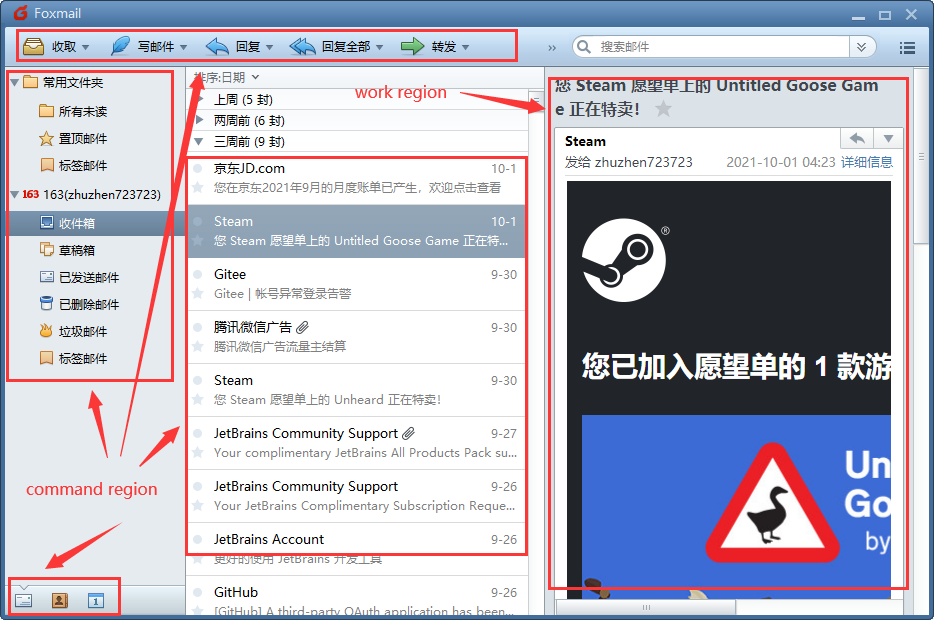Viewport: 934px width, 620px height.
Task: Open the 腾讯微信广告 email
Action: coord(356,337)
